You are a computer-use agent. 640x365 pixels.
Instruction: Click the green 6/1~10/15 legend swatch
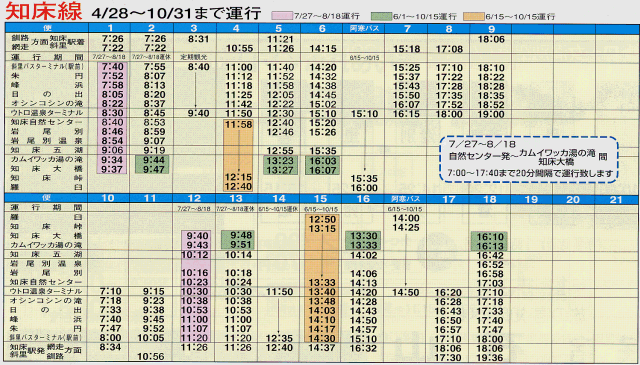(381, 16)
